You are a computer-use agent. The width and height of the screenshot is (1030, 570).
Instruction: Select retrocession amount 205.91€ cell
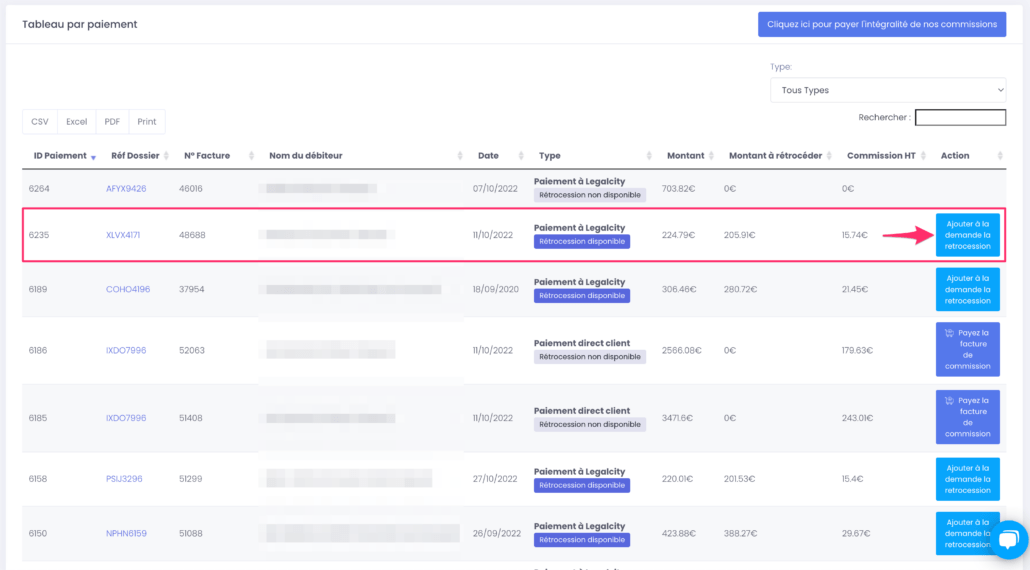(740, 234)
